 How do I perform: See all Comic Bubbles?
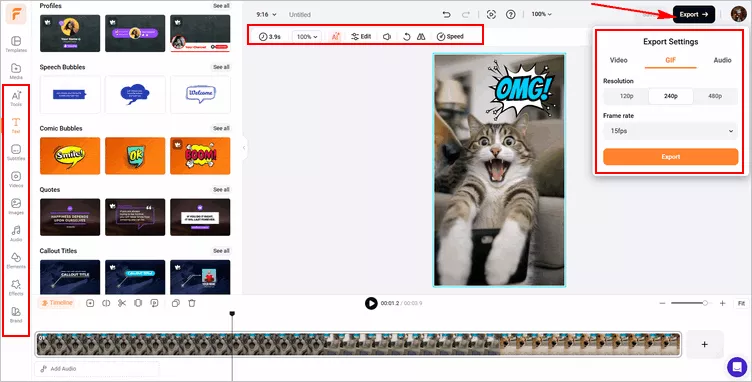click(x=221, y=128)
